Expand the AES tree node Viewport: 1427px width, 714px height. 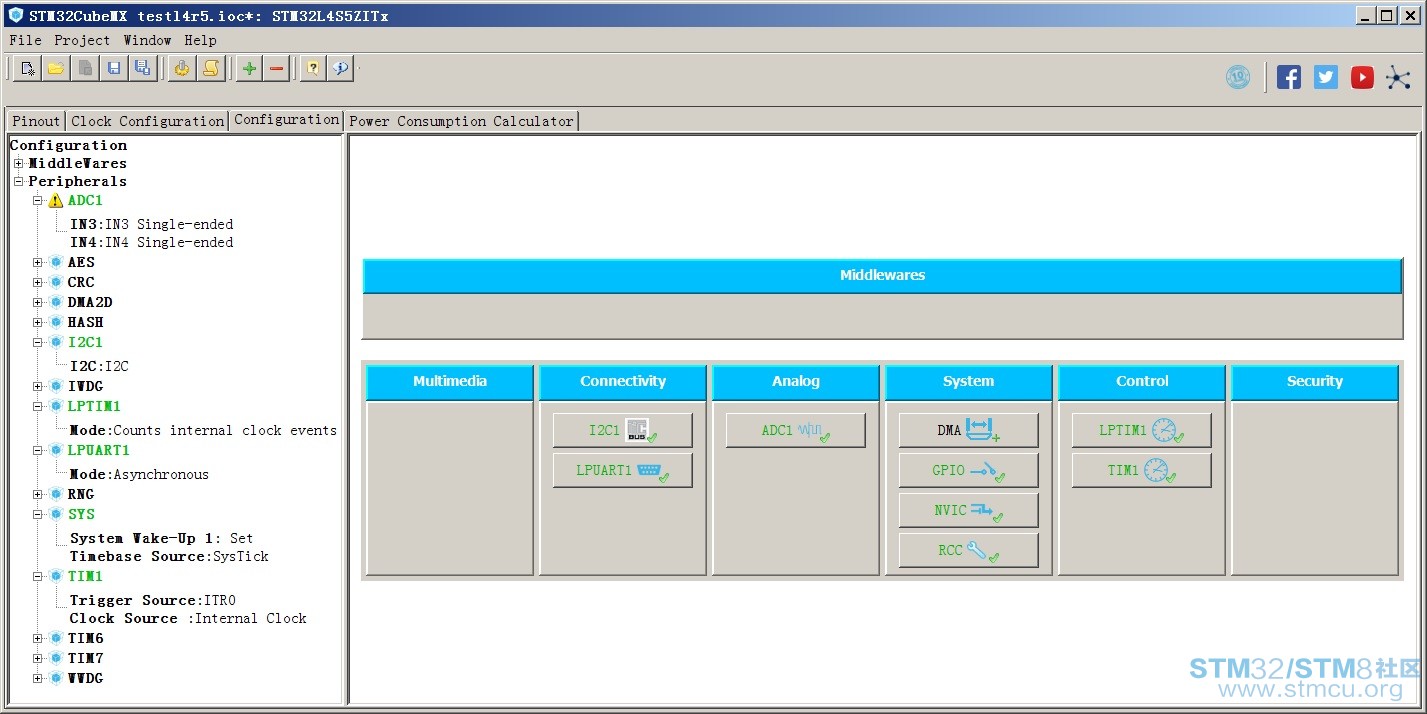pyautogui.click(x=38, y=263)
